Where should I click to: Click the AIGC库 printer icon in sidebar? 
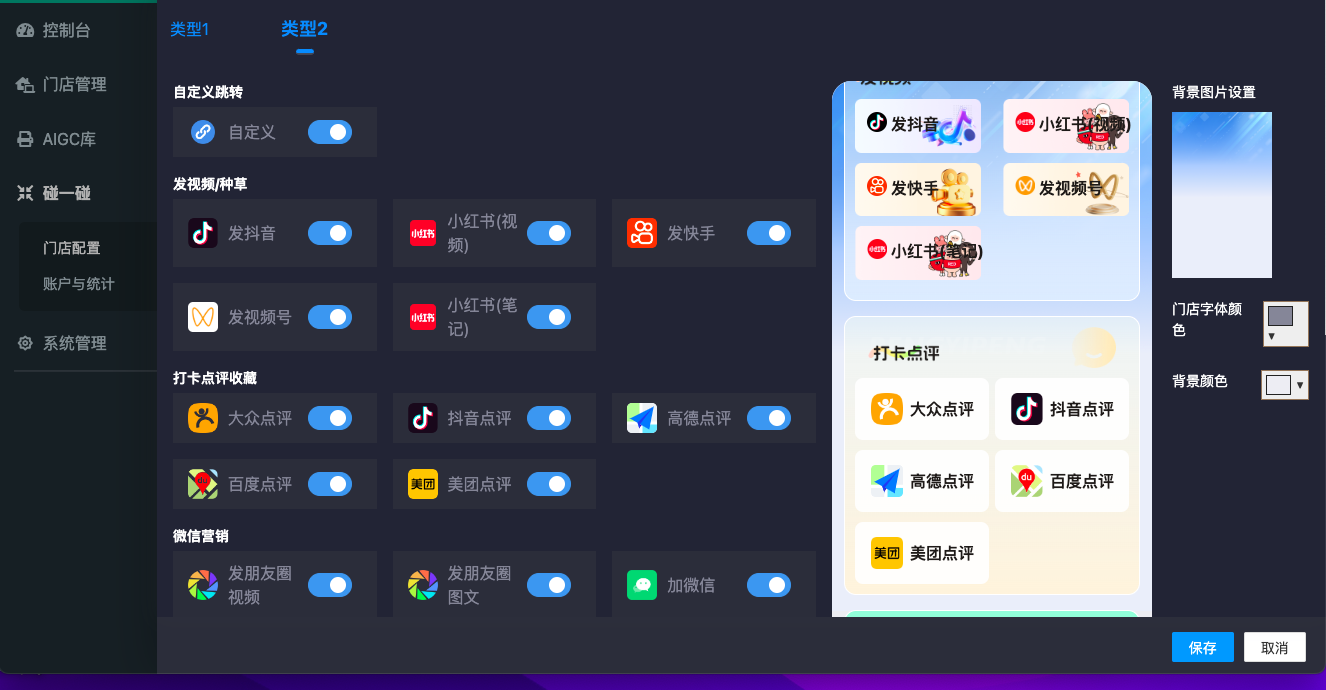tap(26, 139)
